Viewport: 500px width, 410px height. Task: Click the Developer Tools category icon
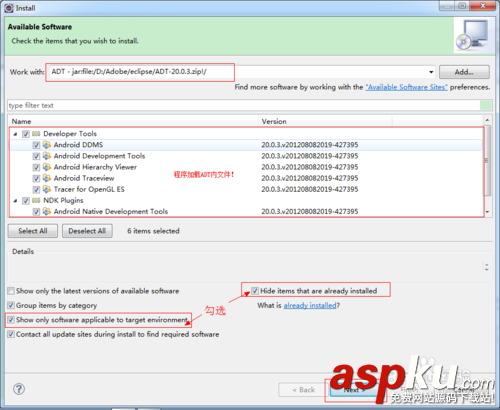36,134
